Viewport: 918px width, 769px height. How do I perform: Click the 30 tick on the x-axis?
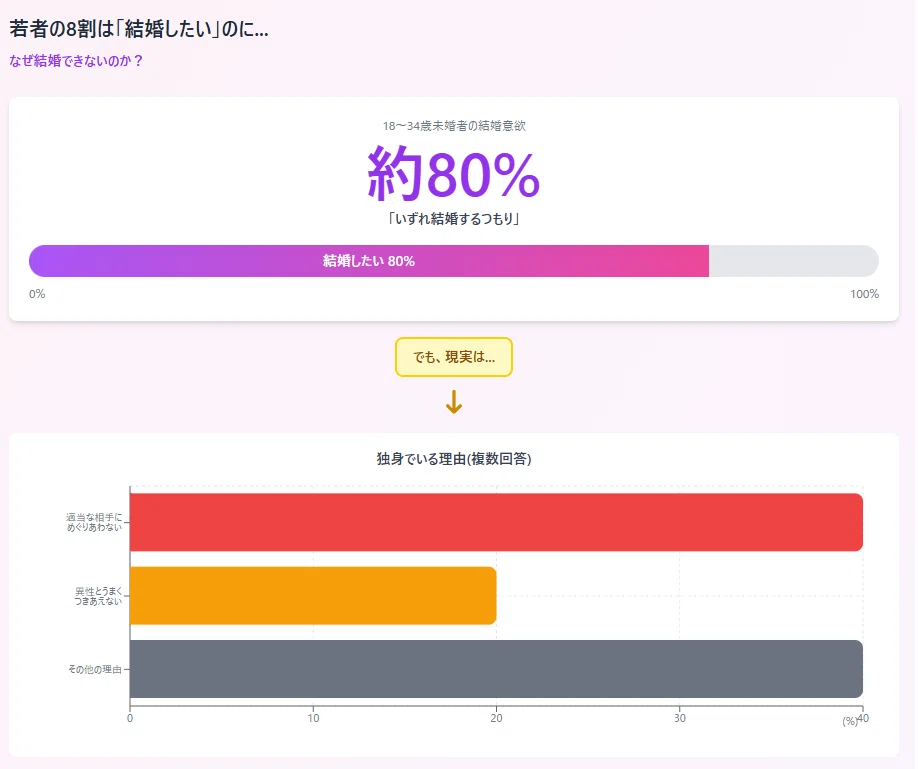[x=680, y=718]
